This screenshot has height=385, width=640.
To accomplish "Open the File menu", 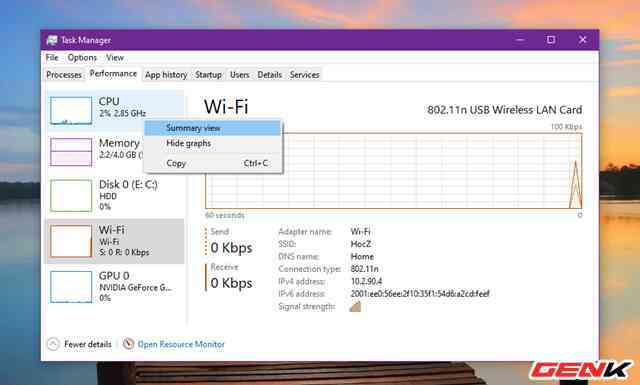I will point(52,58).
